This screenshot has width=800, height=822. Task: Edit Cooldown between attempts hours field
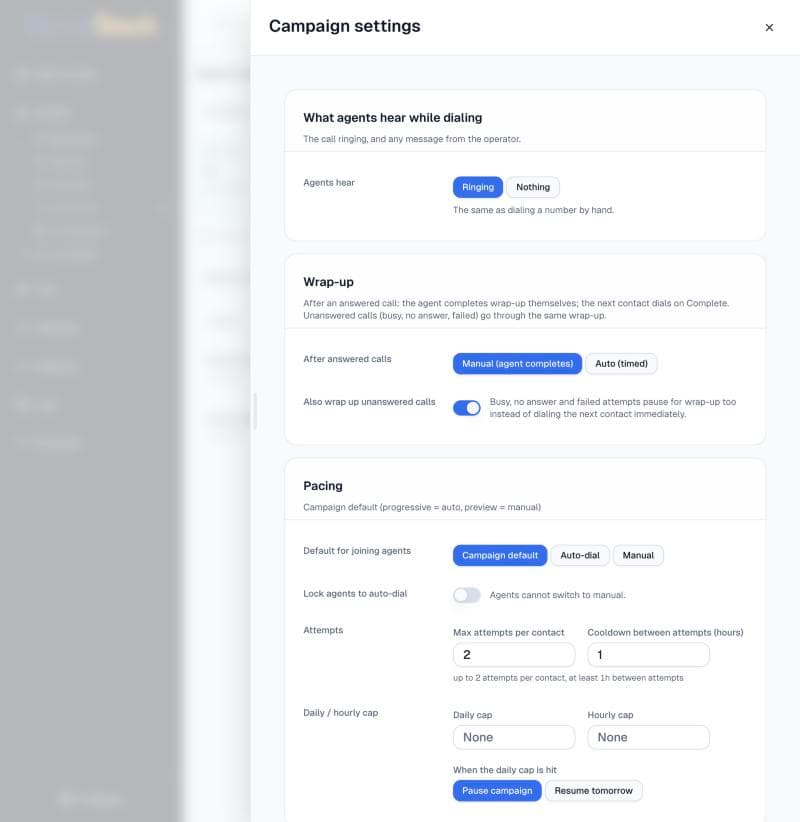pyautogui.click(x=648, y=655)
